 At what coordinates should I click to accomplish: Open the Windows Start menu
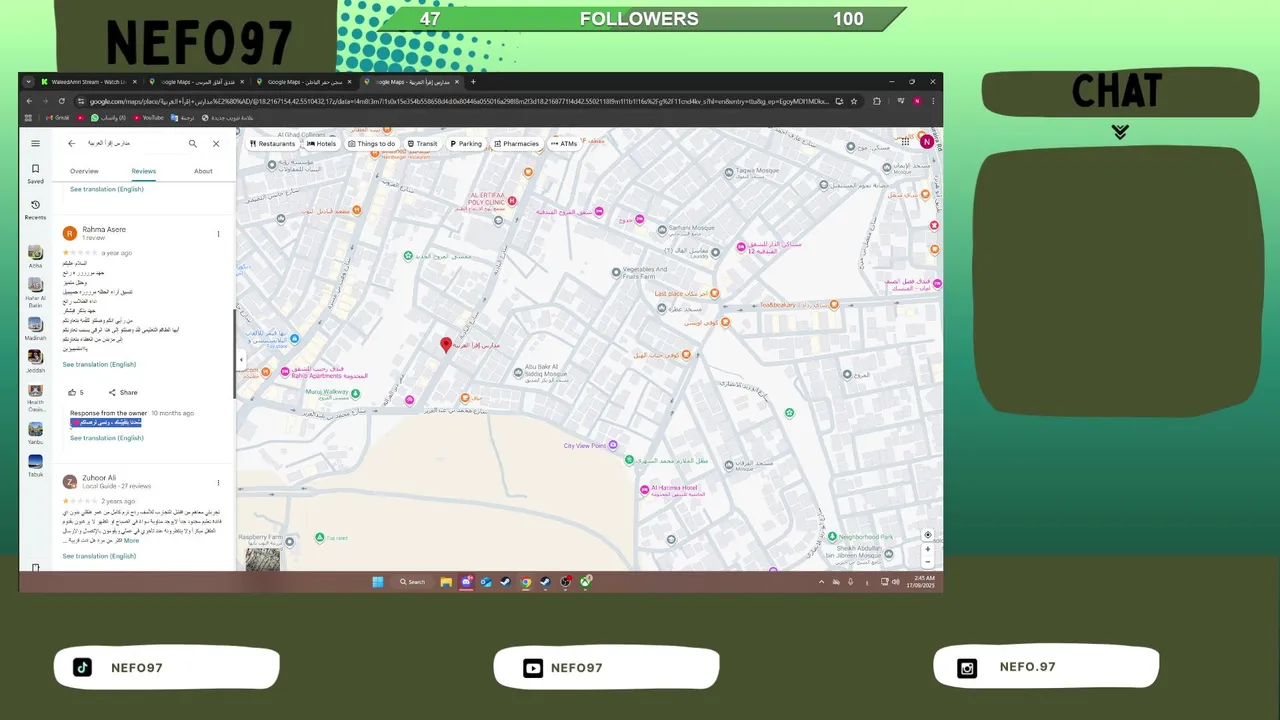coord(378,582)
